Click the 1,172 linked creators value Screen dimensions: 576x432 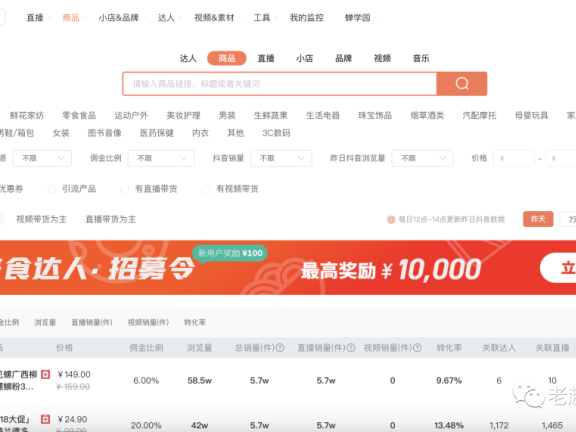499,425
